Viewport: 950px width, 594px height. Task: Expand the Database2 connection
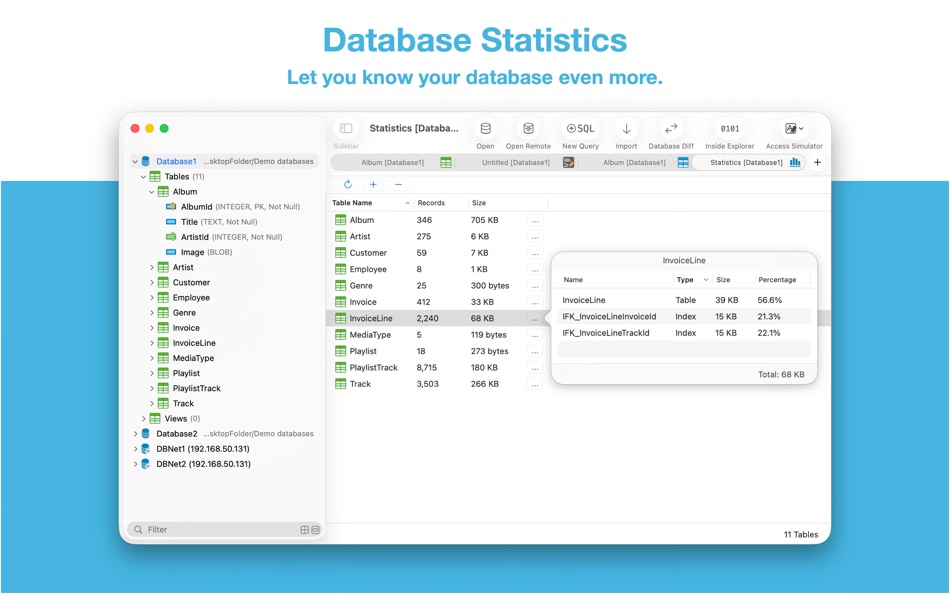coord(135,434)
